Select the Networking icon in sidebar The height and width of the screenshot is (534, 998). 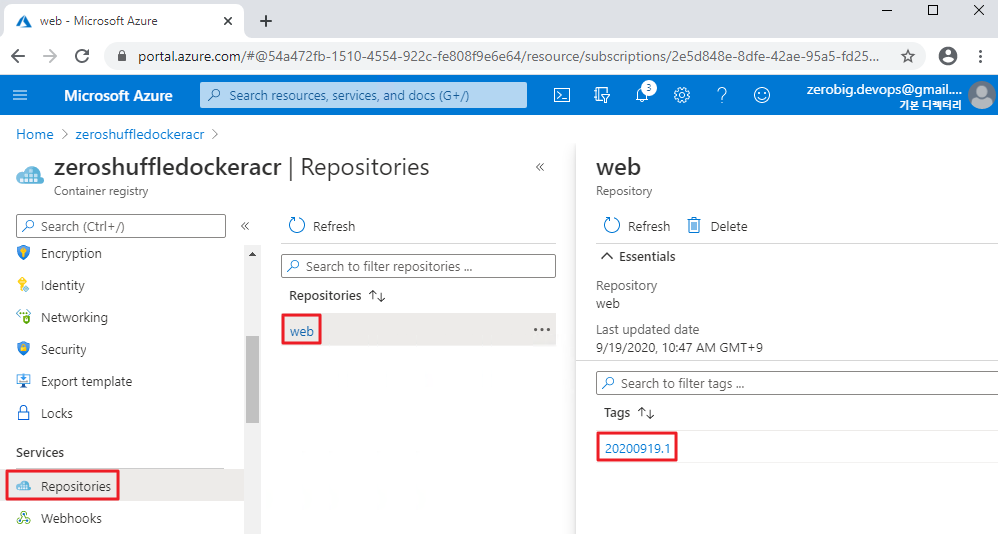click(x=24, y=316)
